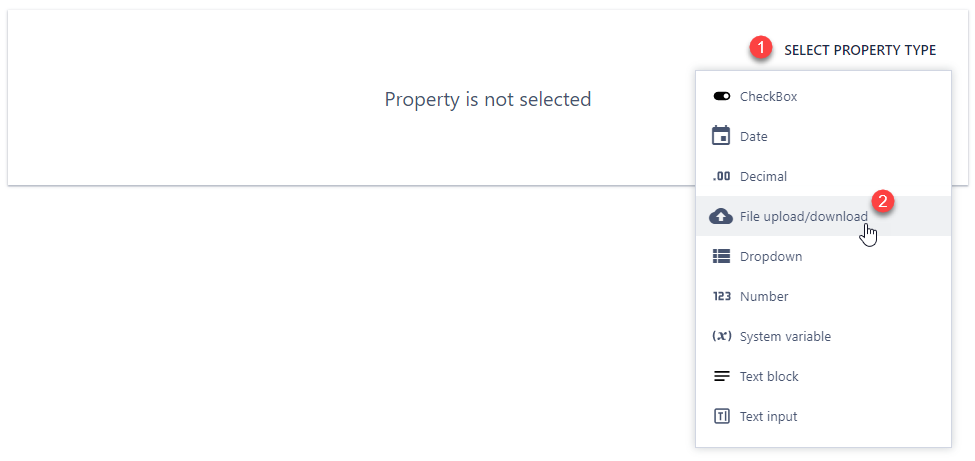Click the Decimal .00 icon
The height and width of the screenshot is (461, 975).
coord(721,177)
